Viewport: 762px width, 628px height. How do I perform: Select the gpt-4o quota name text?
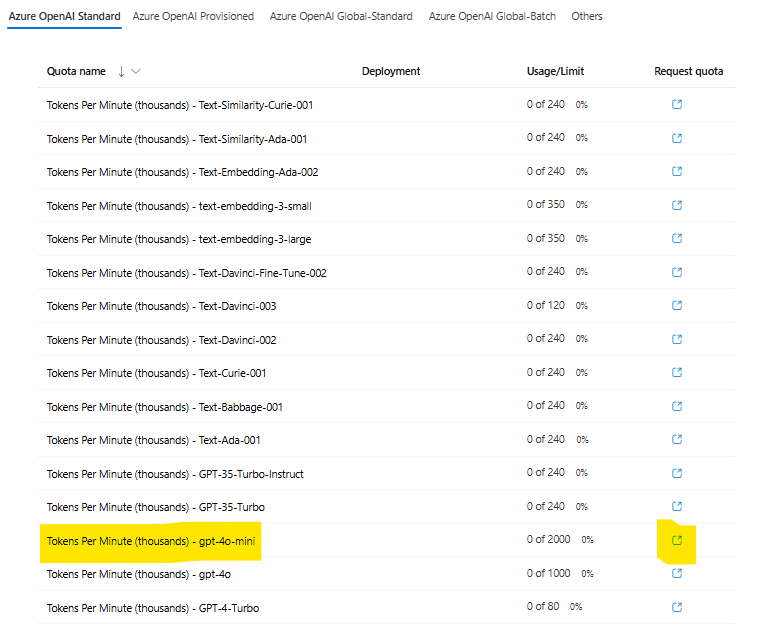click(x=139, y=575)
